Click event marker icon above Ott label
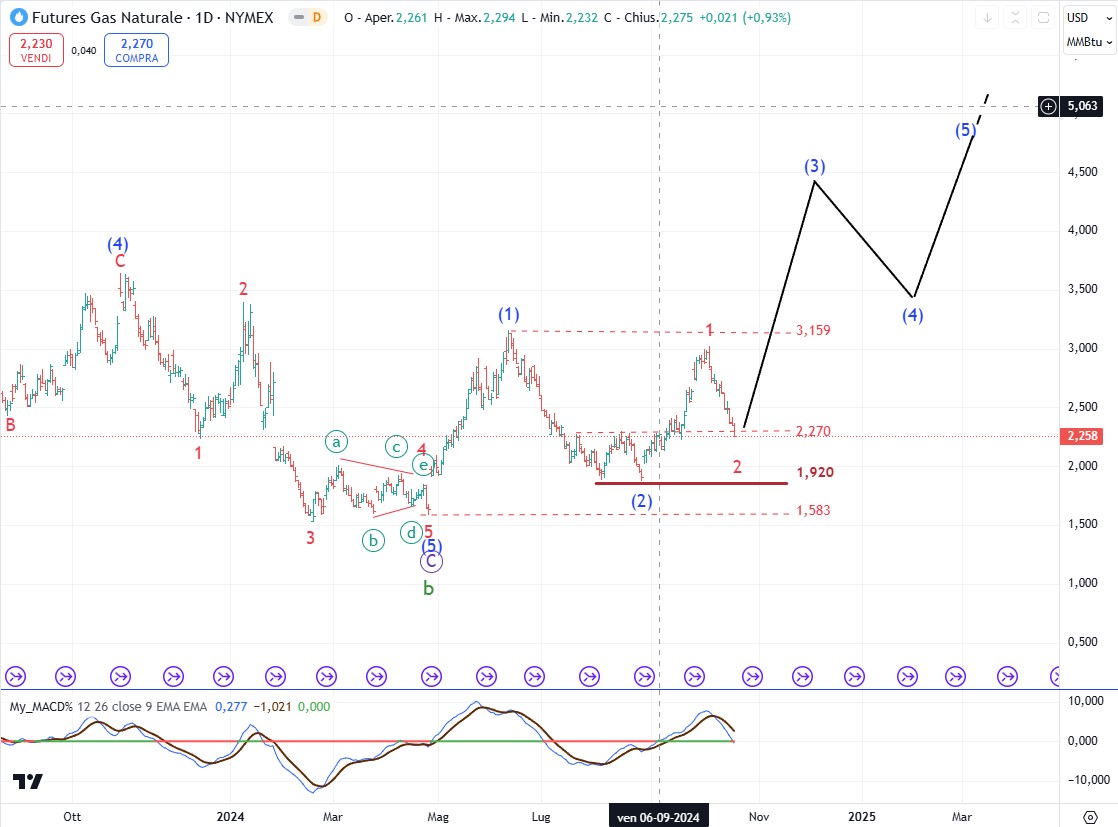The image size is (1118, 827). [66, 676]
